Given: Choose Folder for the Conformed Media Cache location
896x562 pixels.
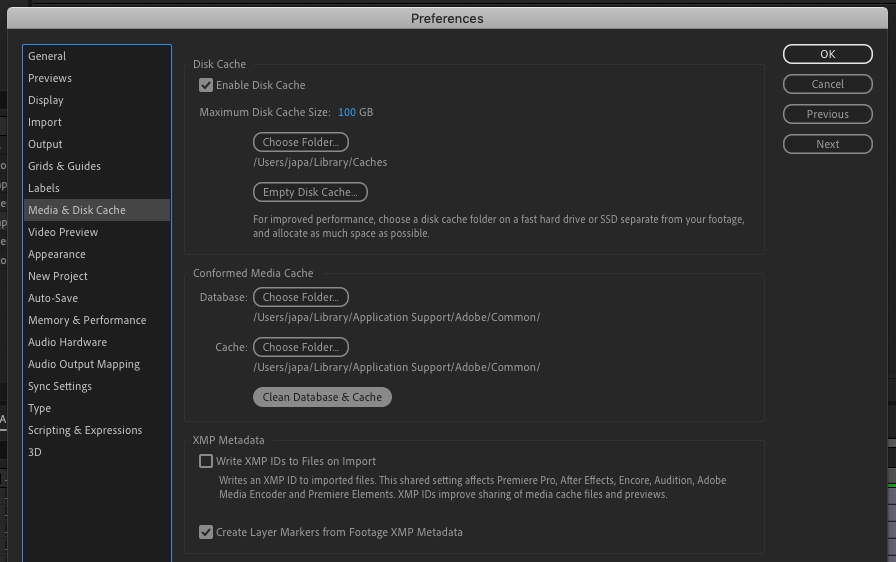Looking at the screenshot, I should click(301, 347).
